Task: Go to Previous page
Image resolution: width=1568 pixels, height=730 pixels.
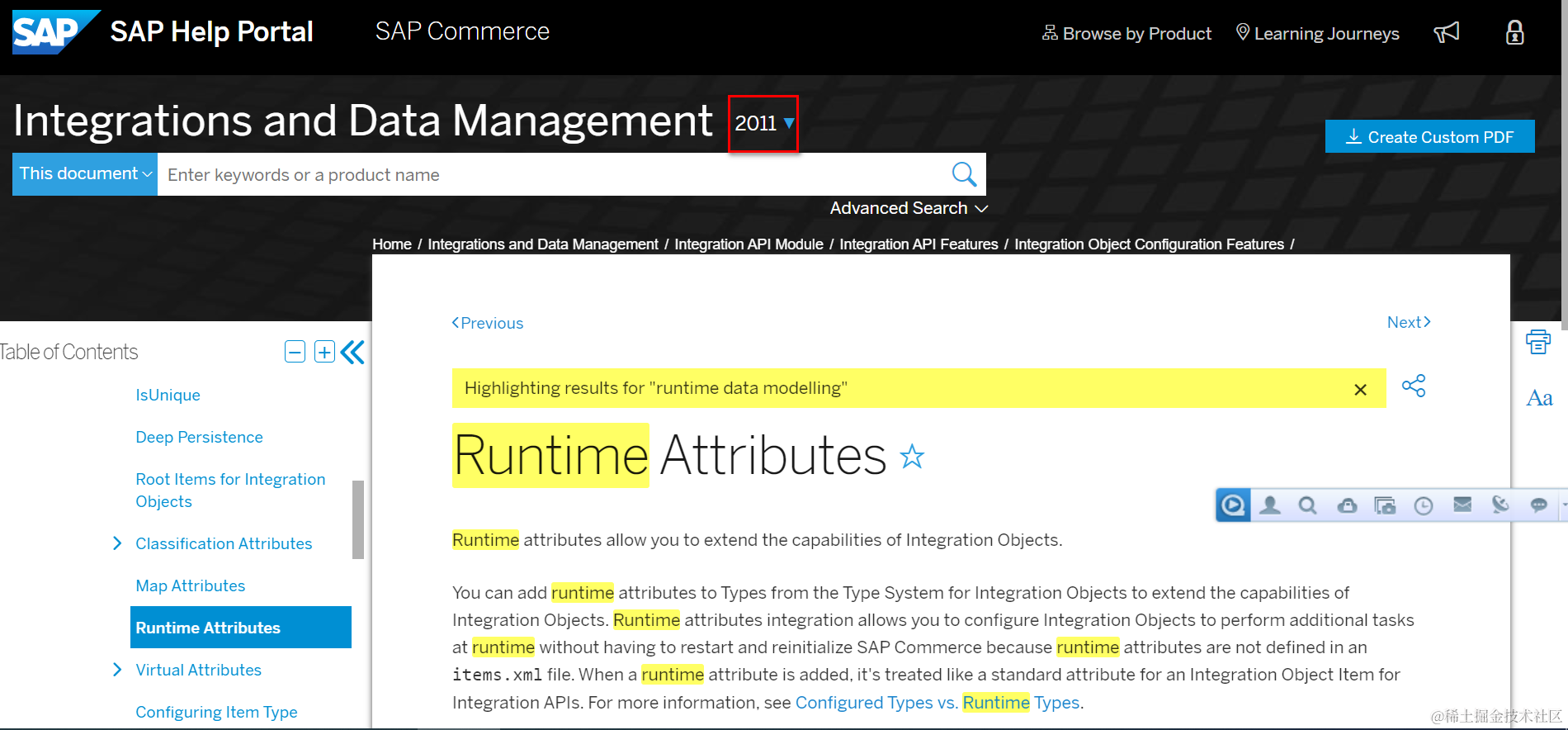Action: point(488,323)
